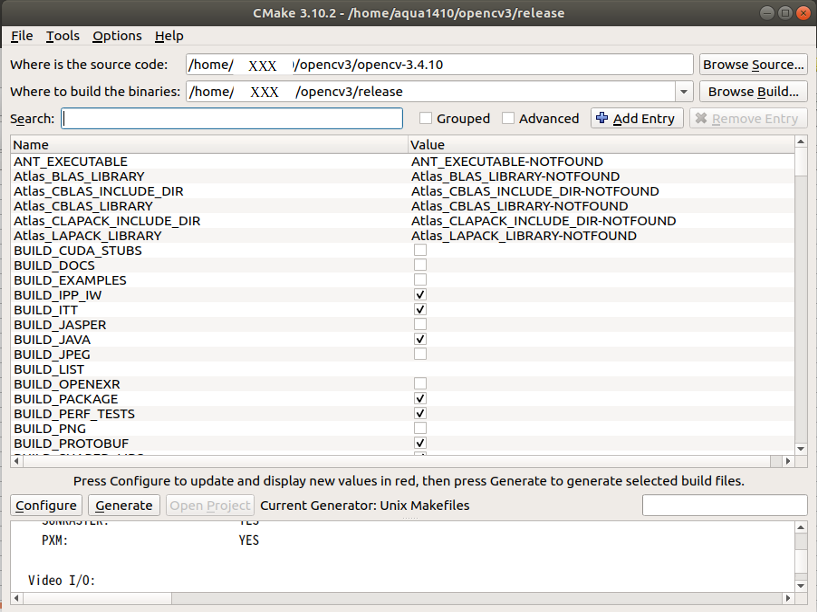This screenshot has height=612, width=817.
Task: Open the Options menu
Action: [117, 36]
